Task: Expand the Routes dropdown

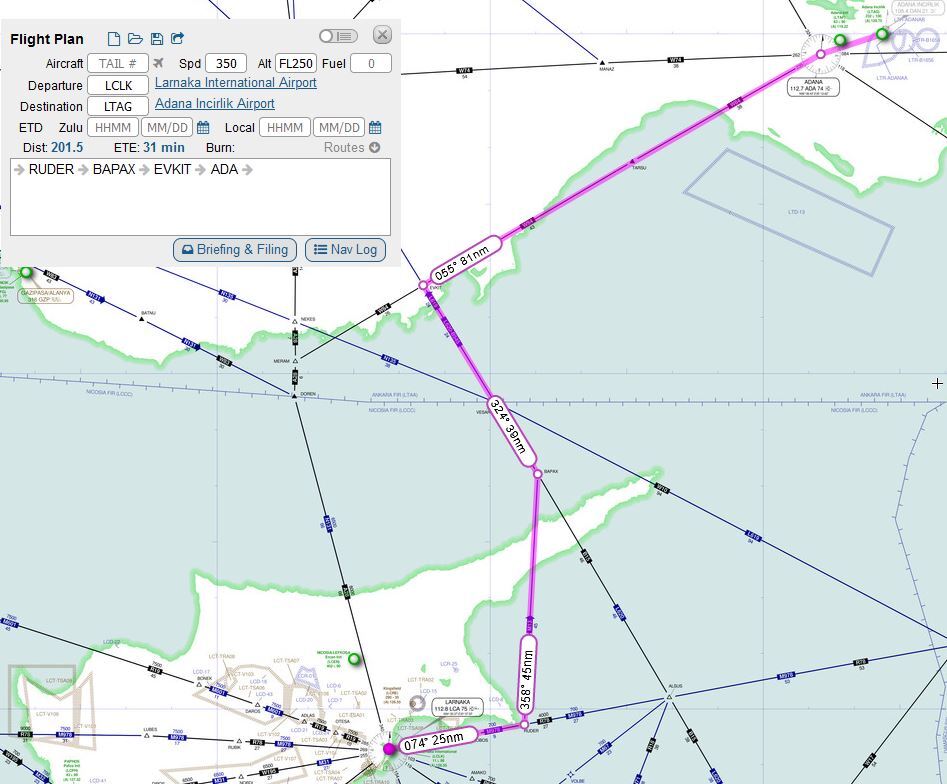Action: tap(352, 147)
